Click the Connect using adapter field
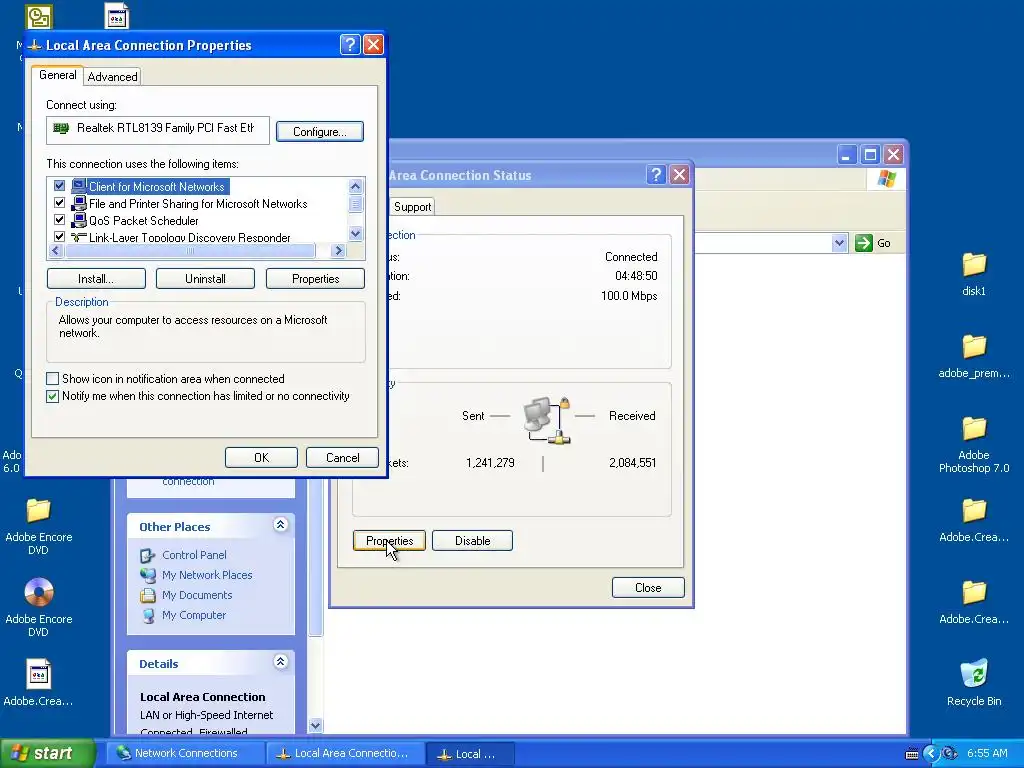 157,129
